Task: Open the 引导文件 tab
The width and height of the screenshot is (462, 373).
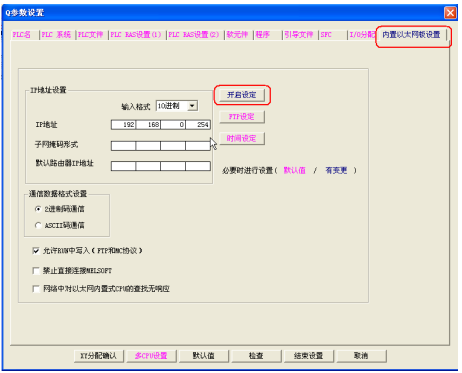Action: pyautogui.click(x=299, y=35)
